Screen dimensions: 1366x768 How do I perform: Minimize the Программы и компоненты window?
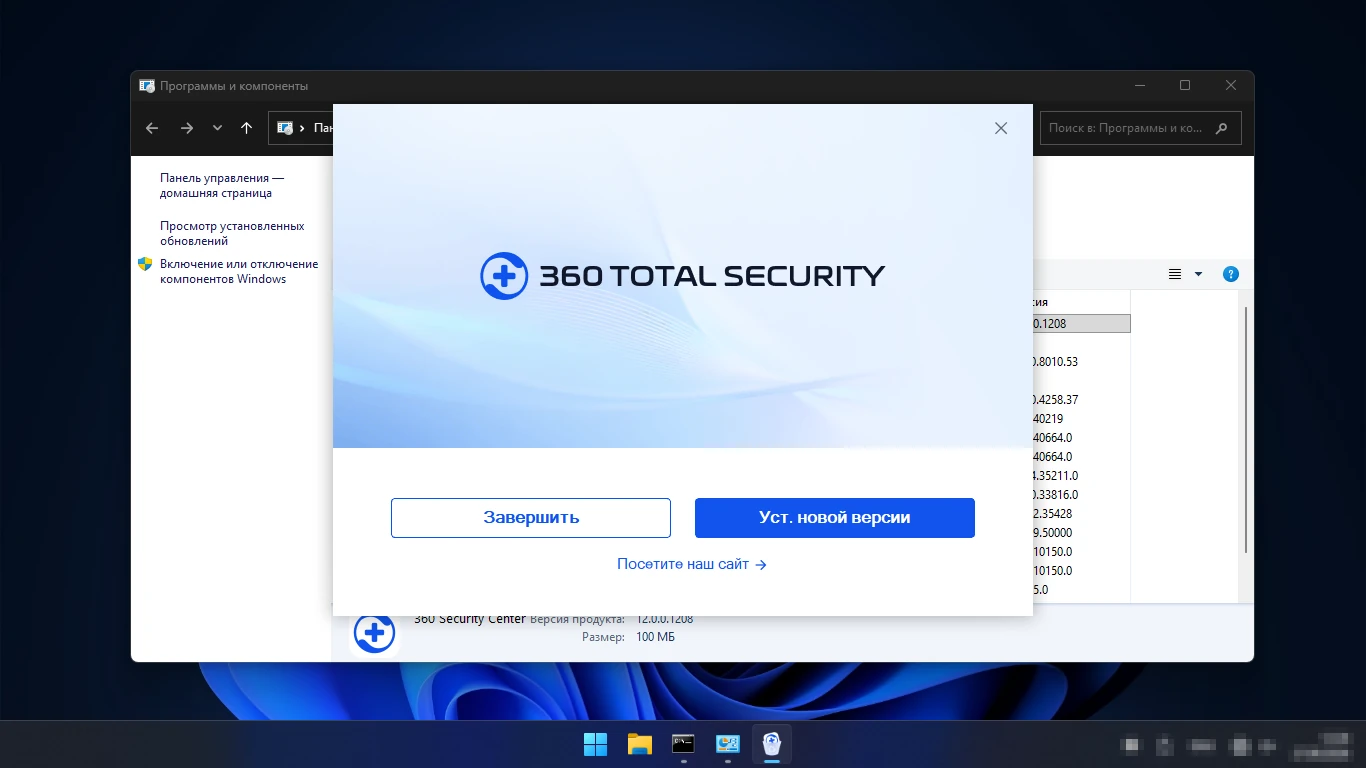[x=1139, y=86]
